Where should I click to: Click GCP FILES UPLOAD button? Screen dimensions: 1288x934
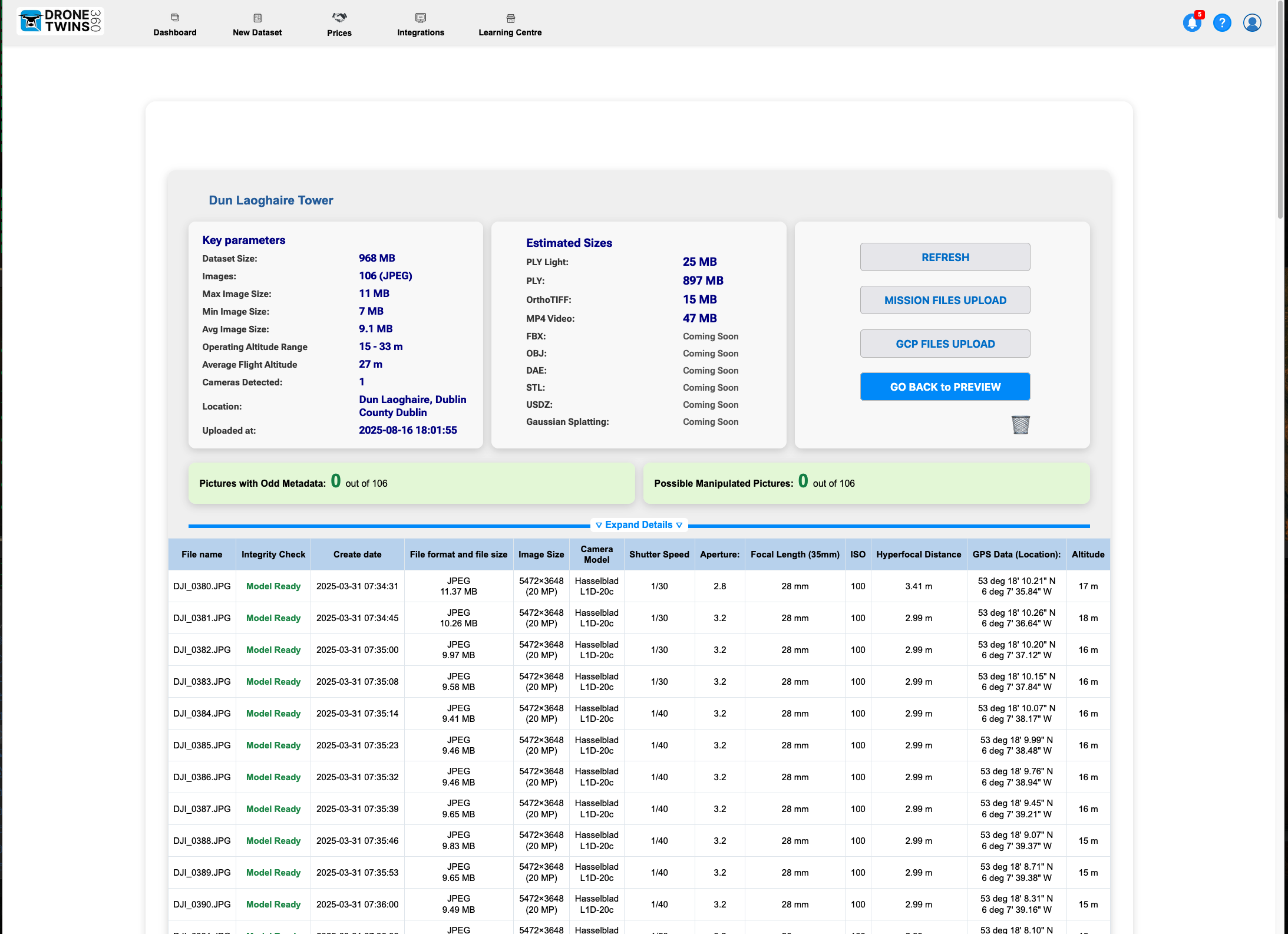tap(945, 344)
